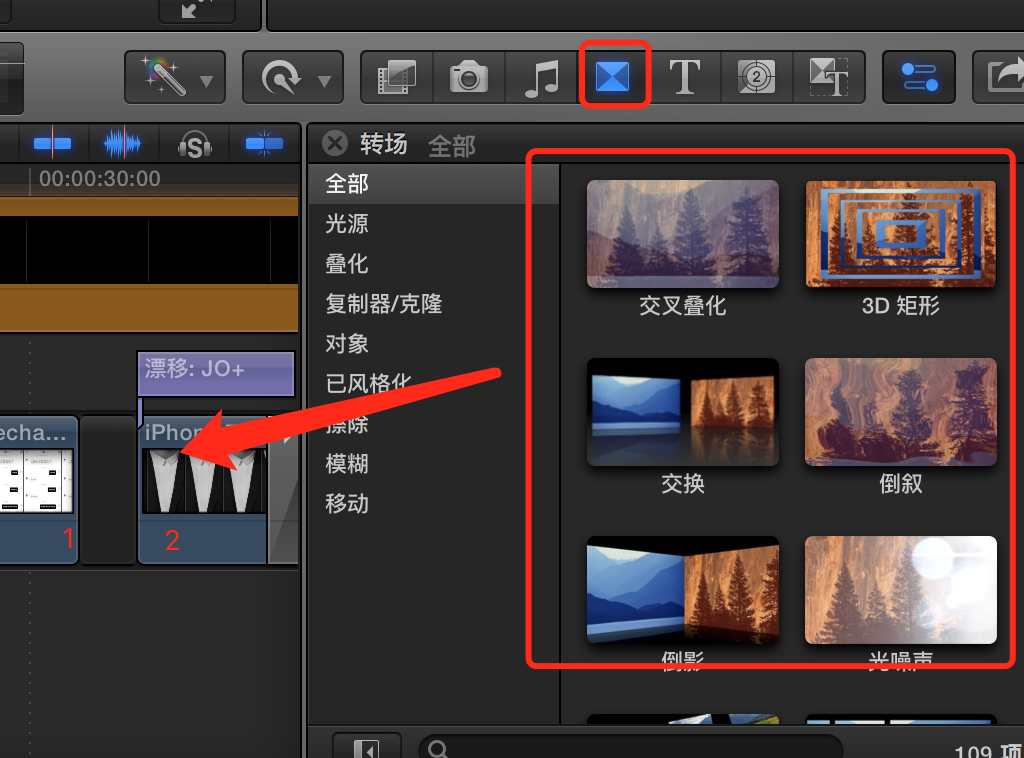1024x758 pixels.
Task: Select the 移动 category
Action: click(x=434, y=503)
